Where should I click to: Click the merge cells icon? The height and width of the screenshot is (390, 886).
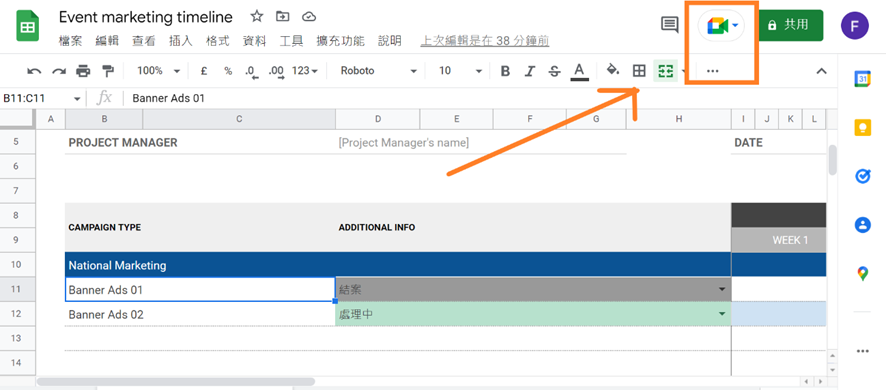click(665, 71)
